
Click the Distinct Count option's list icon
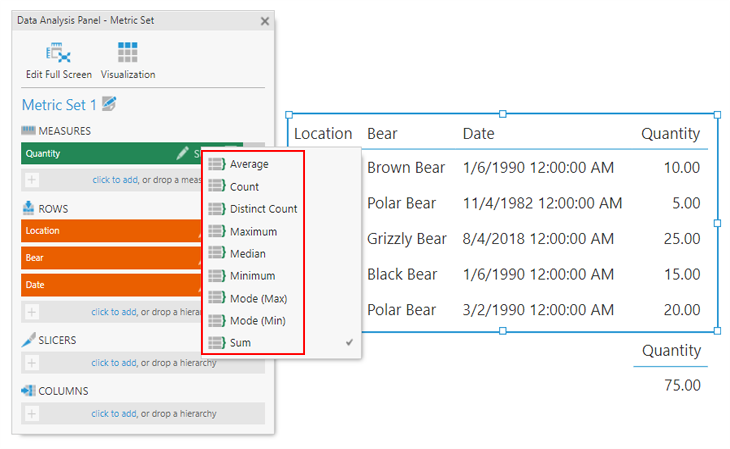(x=217, y=209)
